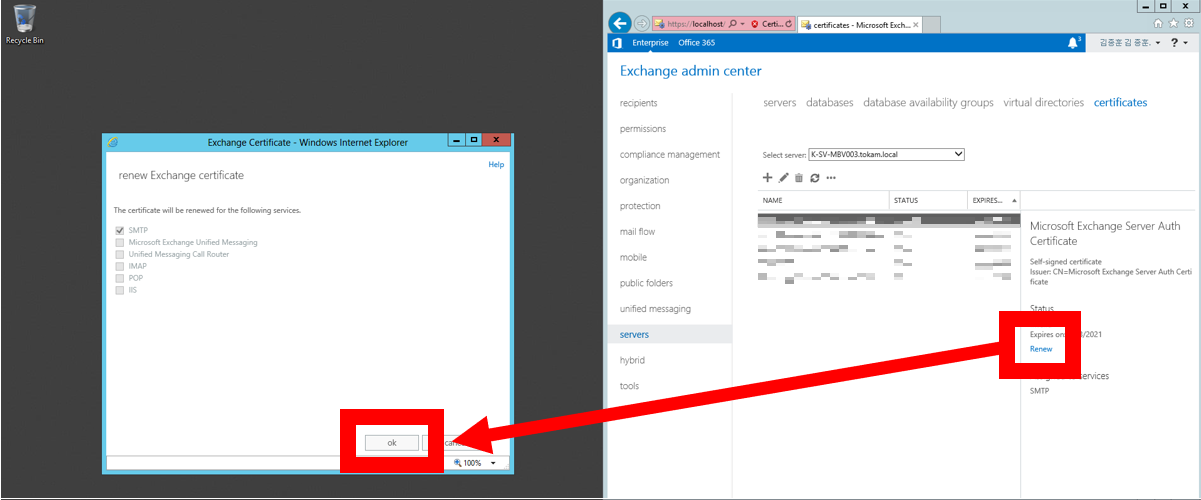The width and height of the screenshot is (1201, 500).
Task: Delete the certificate using the trash icon
Action: (x=799, y=177)
